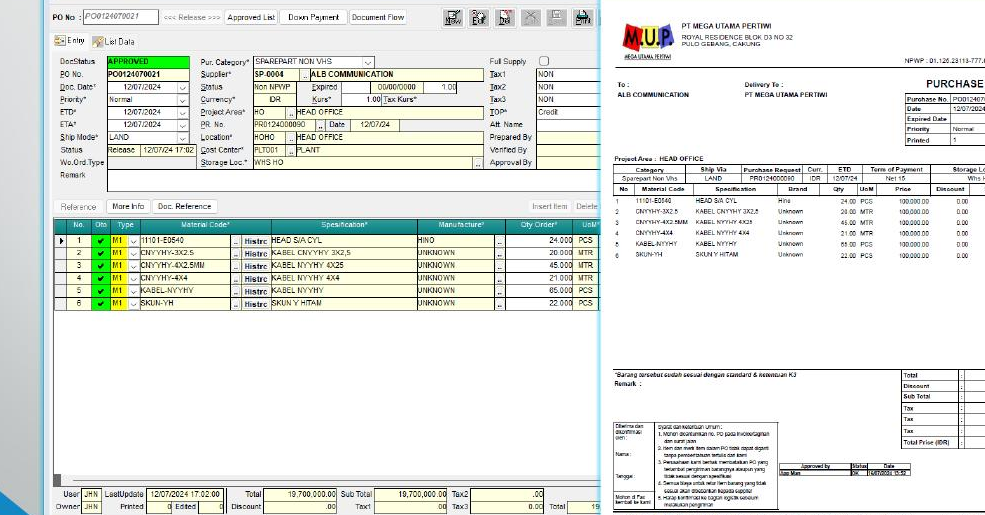
Task: Click the Edit toolbar icon
Action: pyautogui.click(x=479, y=18)
